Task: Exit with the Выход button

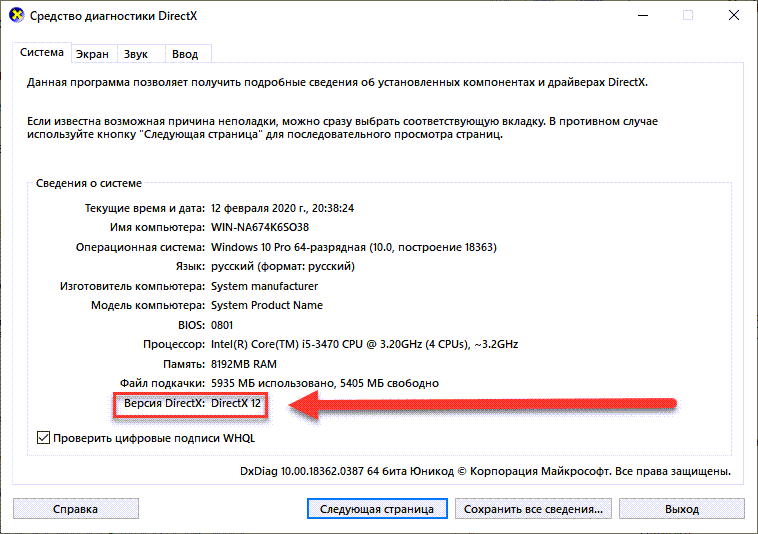Action: pyautogui.click(x=682, y=509)
